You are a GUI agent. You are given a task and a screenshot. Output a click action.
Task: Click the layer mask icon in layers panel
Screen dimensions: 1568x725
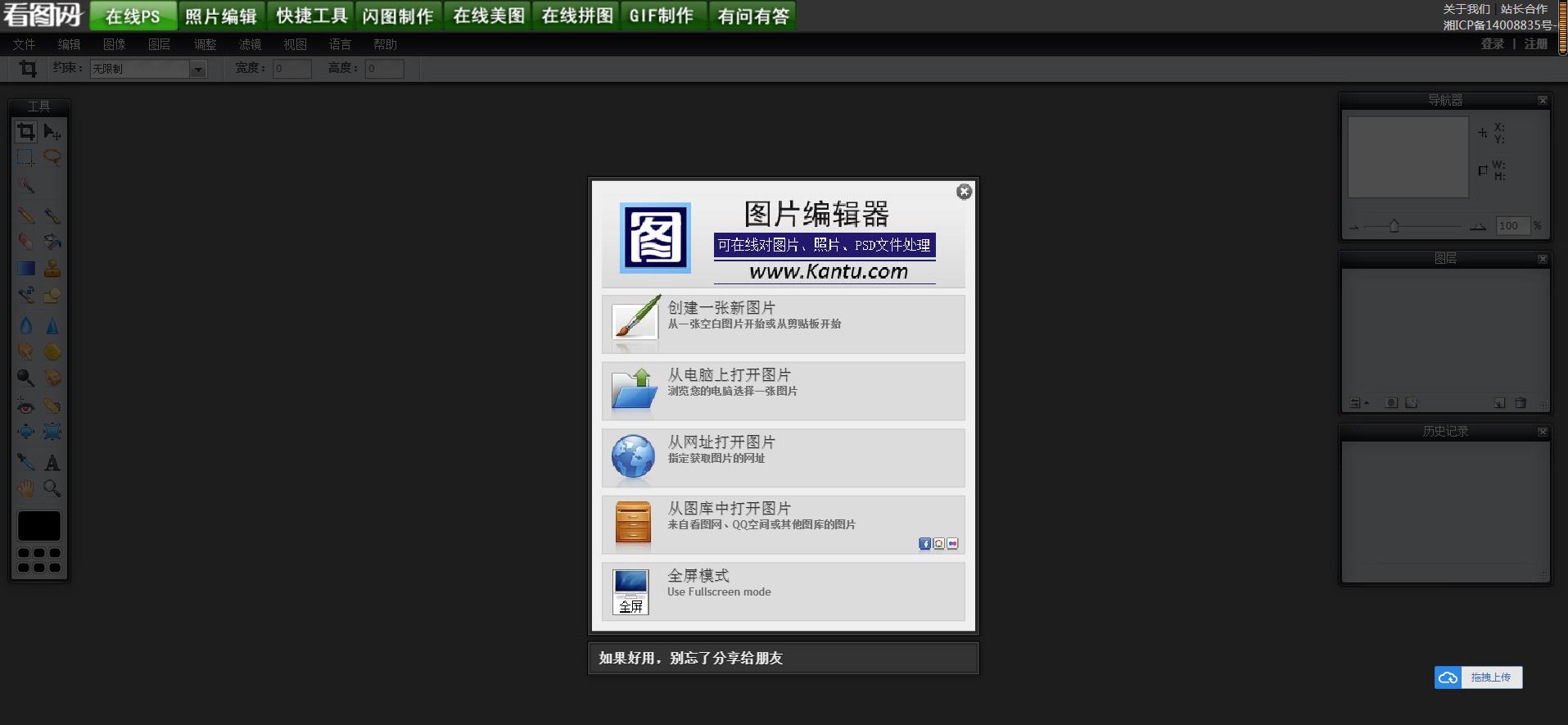pyautogui.click(x=1391, y=403)
